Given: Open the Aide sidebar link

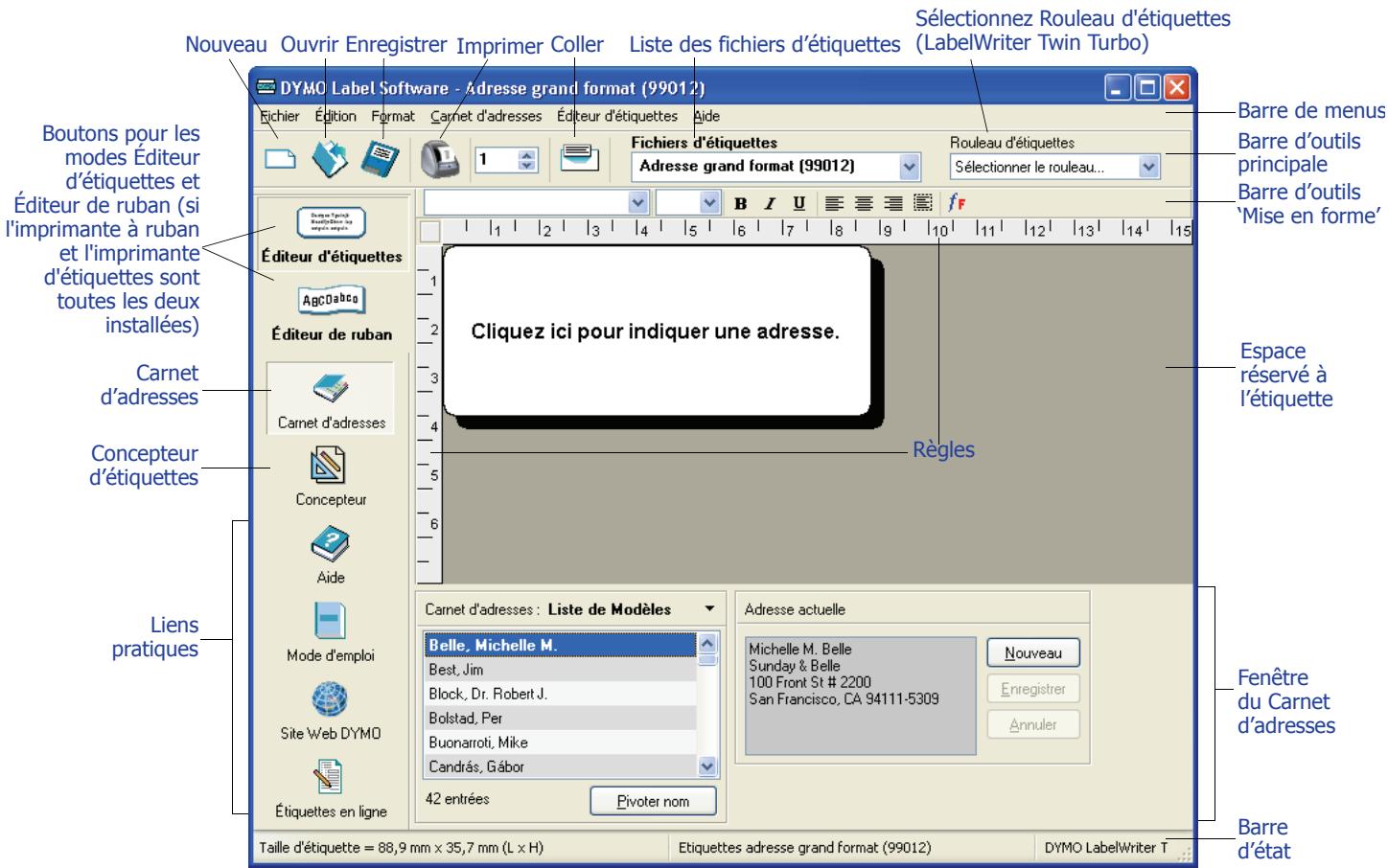Looking at the screenshot, I should [x=331, y=555].
